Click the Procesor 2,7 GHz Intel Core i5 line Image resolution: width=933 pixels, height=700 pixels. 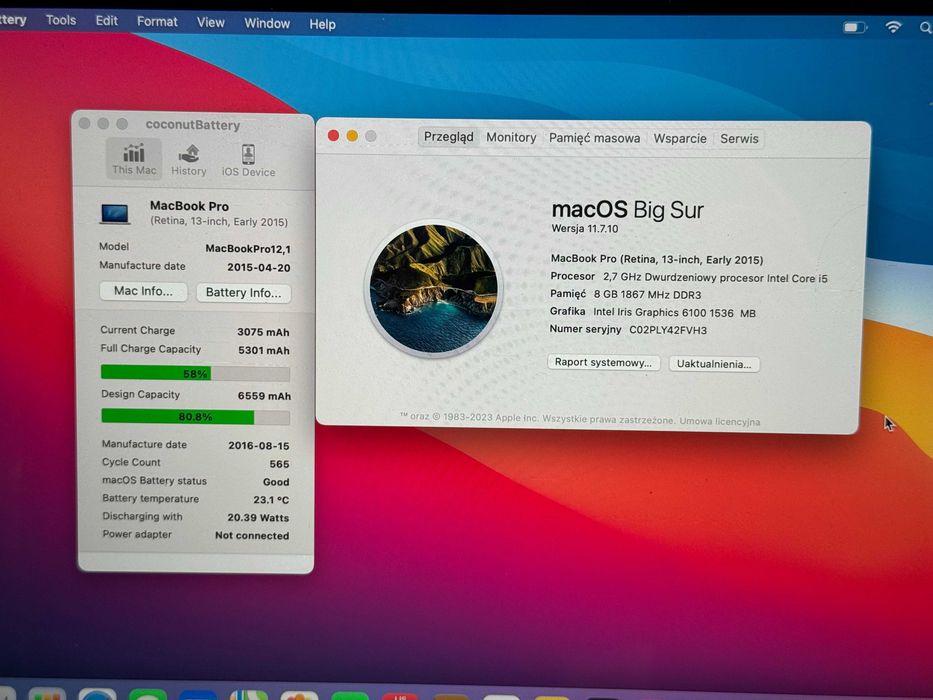pos(689,277)
